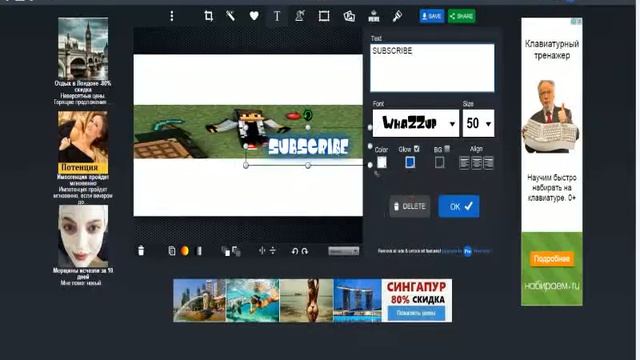
Task: Click the green SHARE button
Action: [462, 16]
